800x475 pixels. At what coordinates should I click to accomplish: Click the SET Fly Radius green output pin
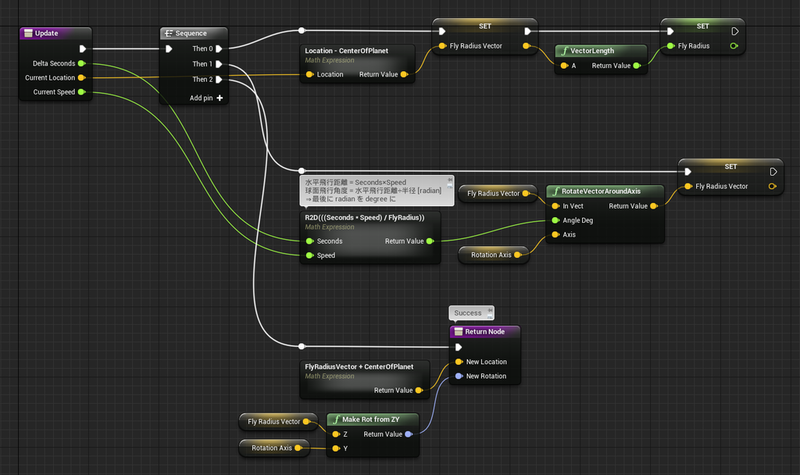tap(734, 46)
